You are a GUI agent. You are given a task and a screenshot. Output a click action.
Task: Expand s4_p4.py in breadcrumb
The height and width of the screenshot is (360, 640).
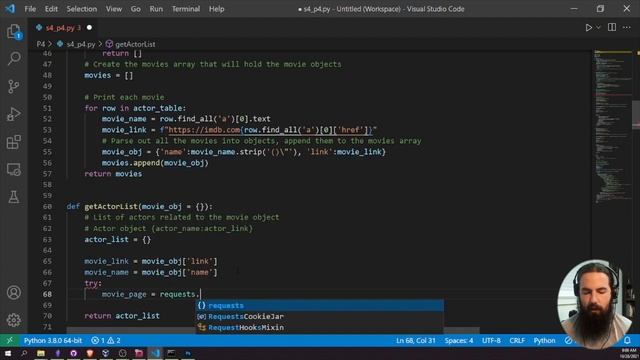click(x=80, y=44)
